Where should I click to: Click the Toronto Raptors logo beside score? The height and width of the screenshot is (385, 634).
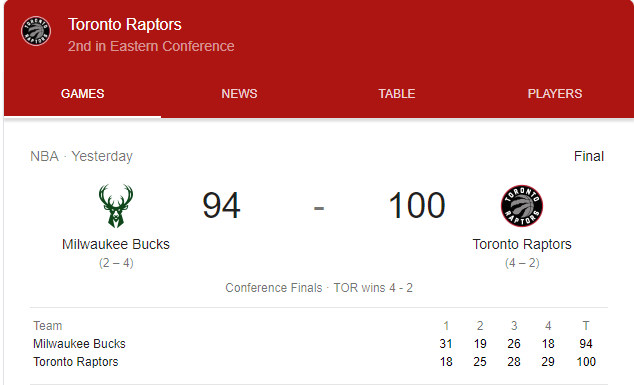(522, 206)
